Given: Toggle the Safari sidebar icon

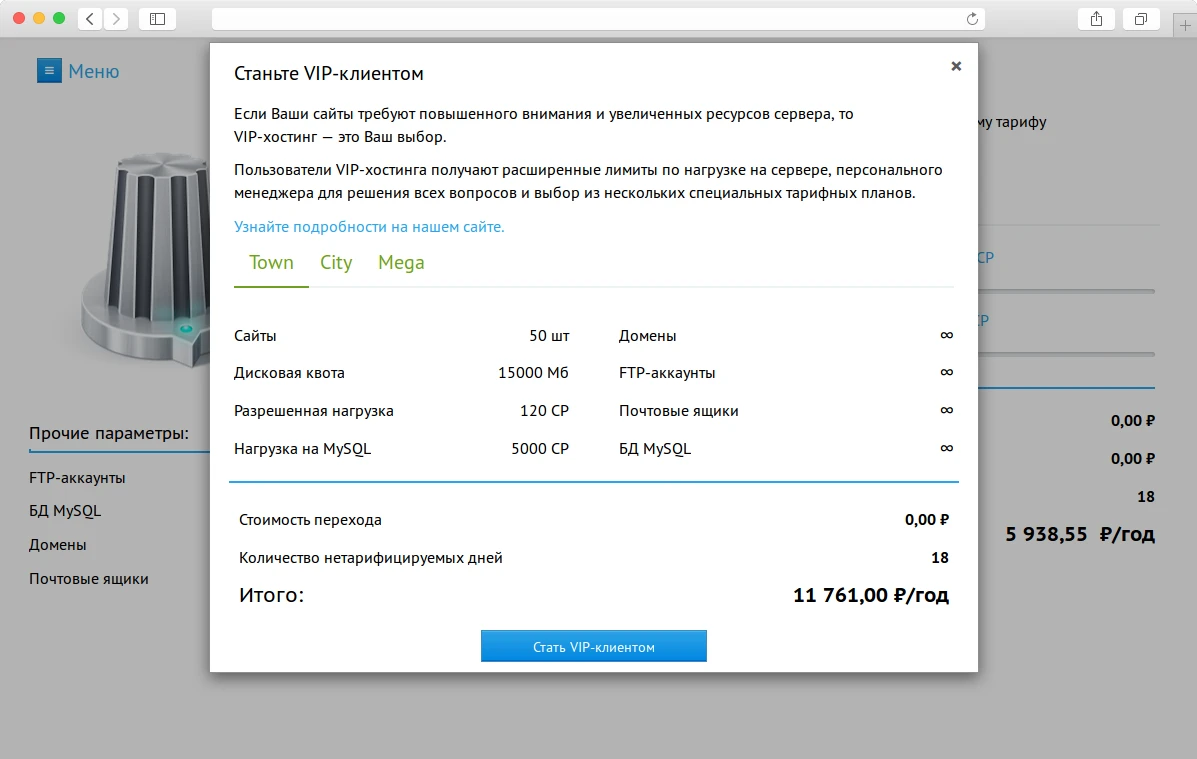Looking at the screenshot, I should (x=157, y=18).
